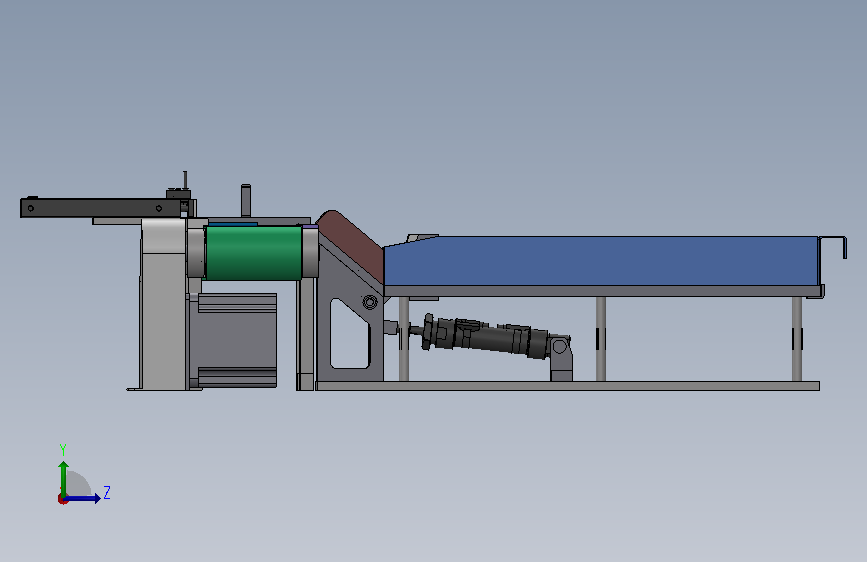Click the gray quarter arc of the triad
This screenshot has height=562, width=867.
79,483
